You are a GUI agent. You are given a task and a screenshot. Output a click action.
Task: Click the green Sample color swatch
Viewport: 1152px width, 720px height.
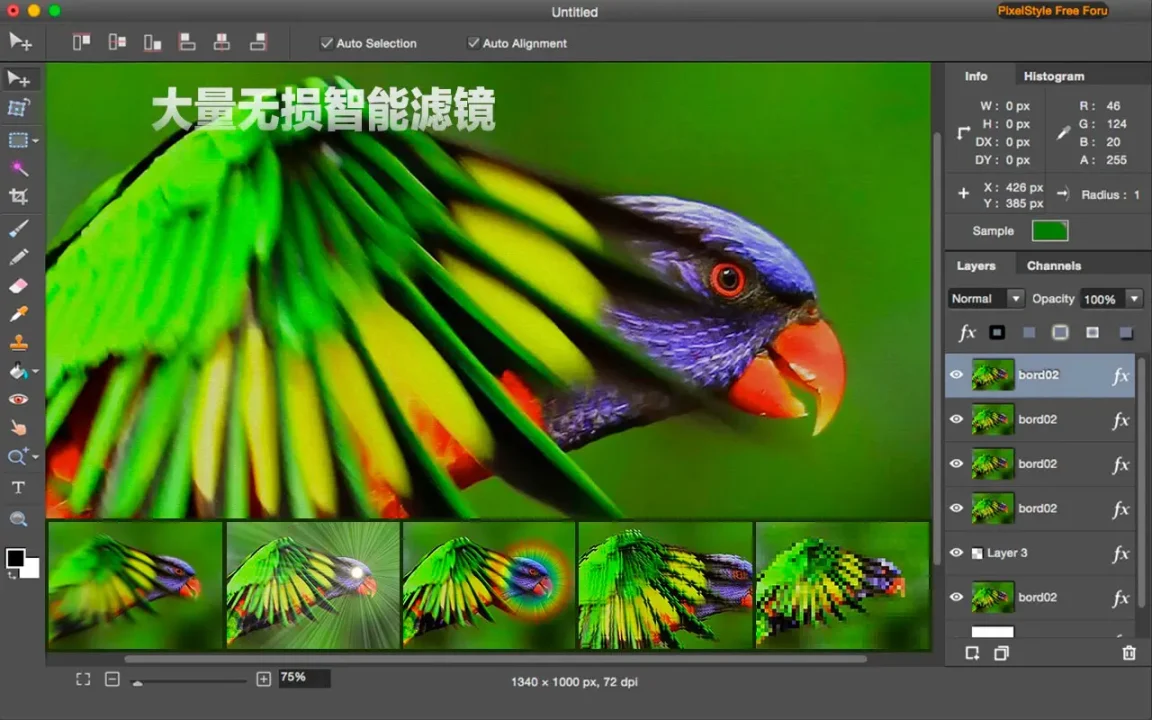pos(1050,231)
